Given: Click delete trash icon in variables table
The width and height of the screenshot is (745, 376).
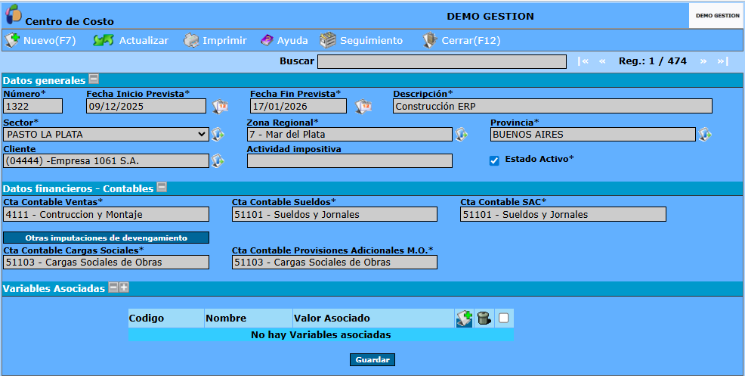Looking at the screenshot, I should point(484,318).
